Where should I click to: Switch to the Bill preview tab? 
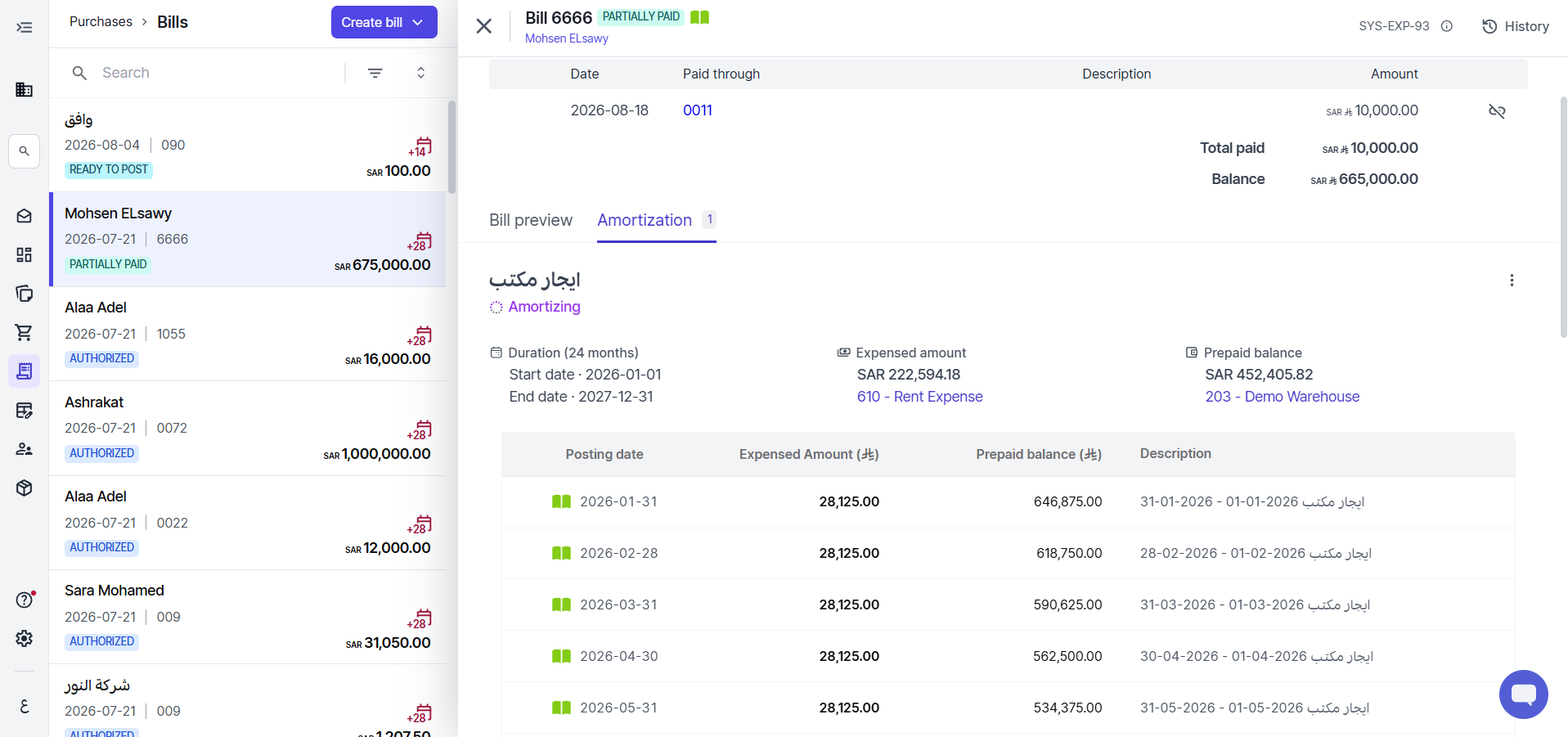531,220
